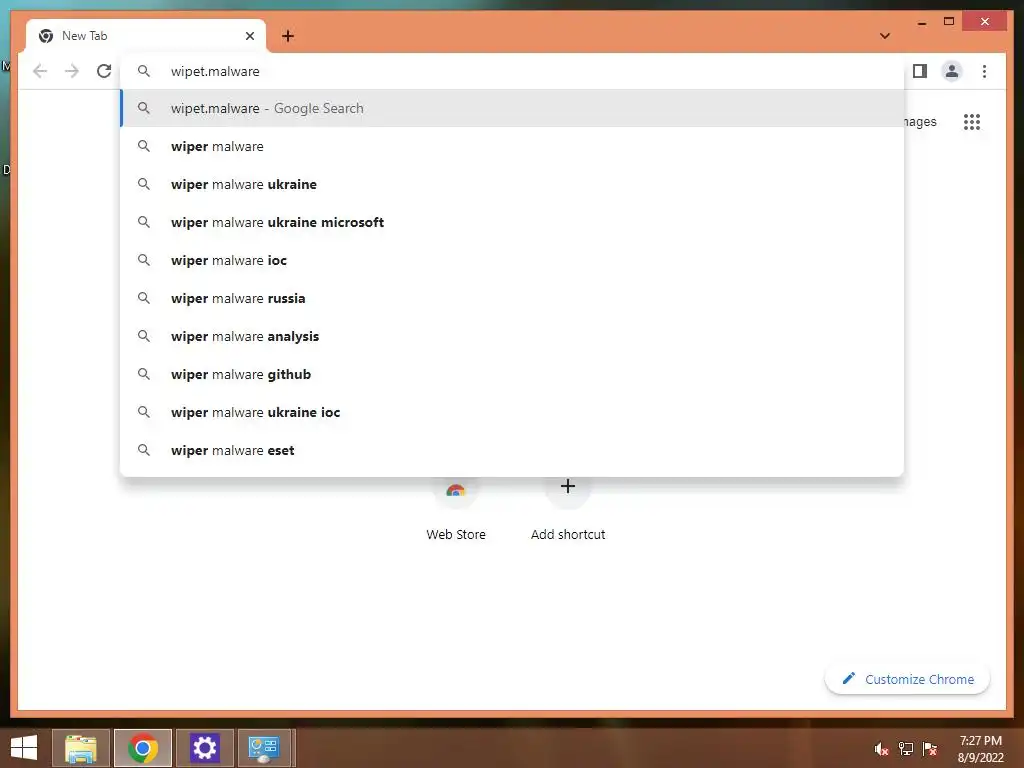Choose 'wiper malware eset' suggestion
The width and height of the screenshot is (1024, 768).
tap(513, 450)
